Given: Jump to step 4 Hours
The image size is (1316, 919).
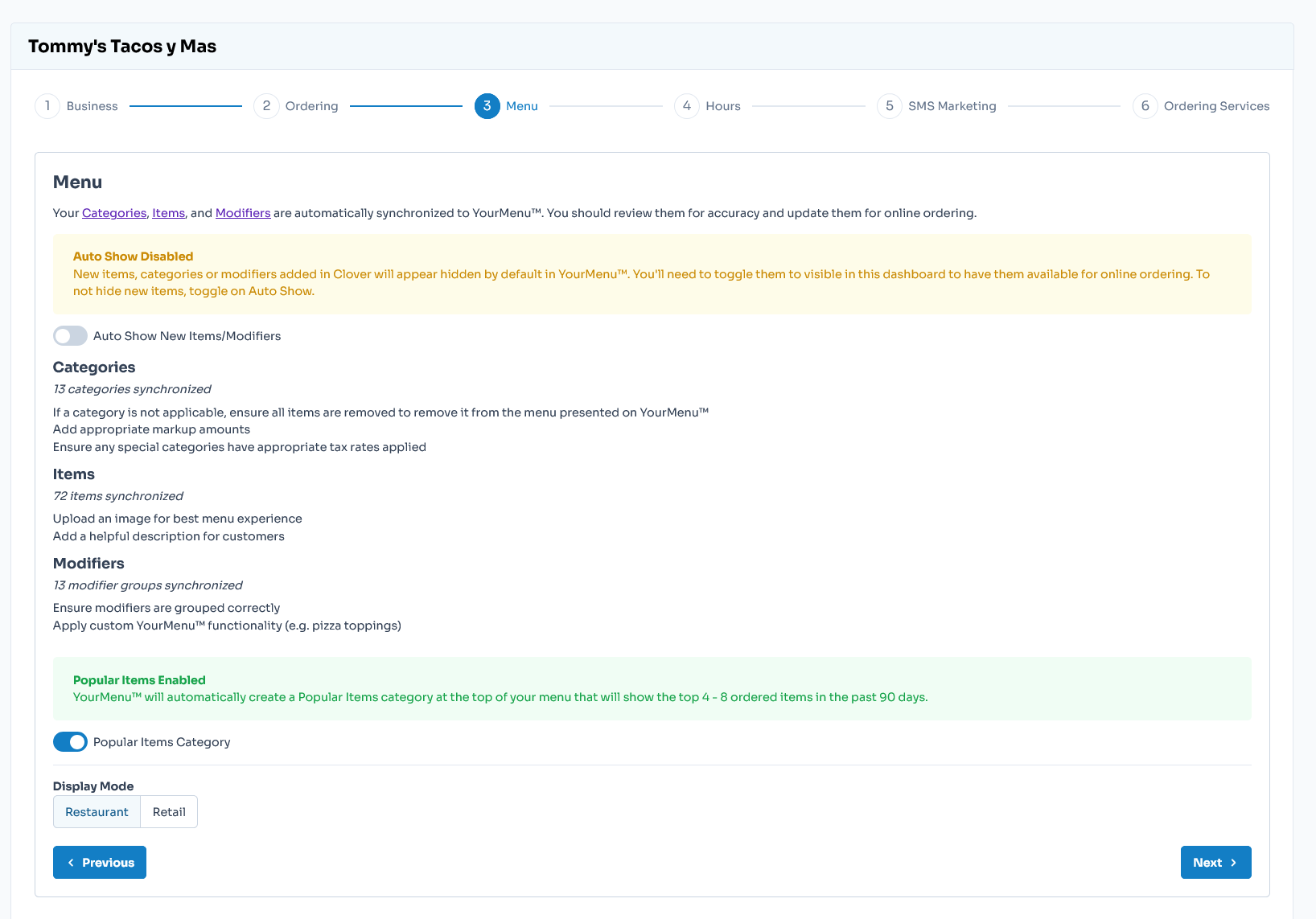Looking at the screenshot, I should (707, 106).
